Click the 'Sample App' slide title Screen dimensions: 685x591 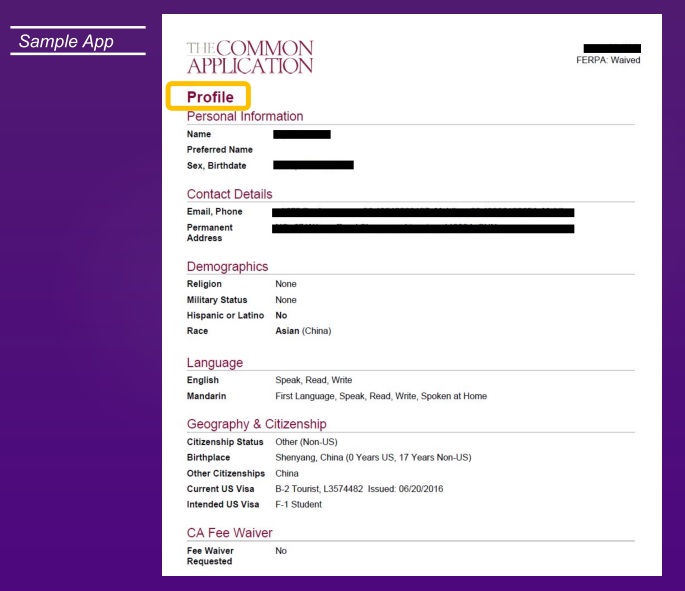coord(66,41)
